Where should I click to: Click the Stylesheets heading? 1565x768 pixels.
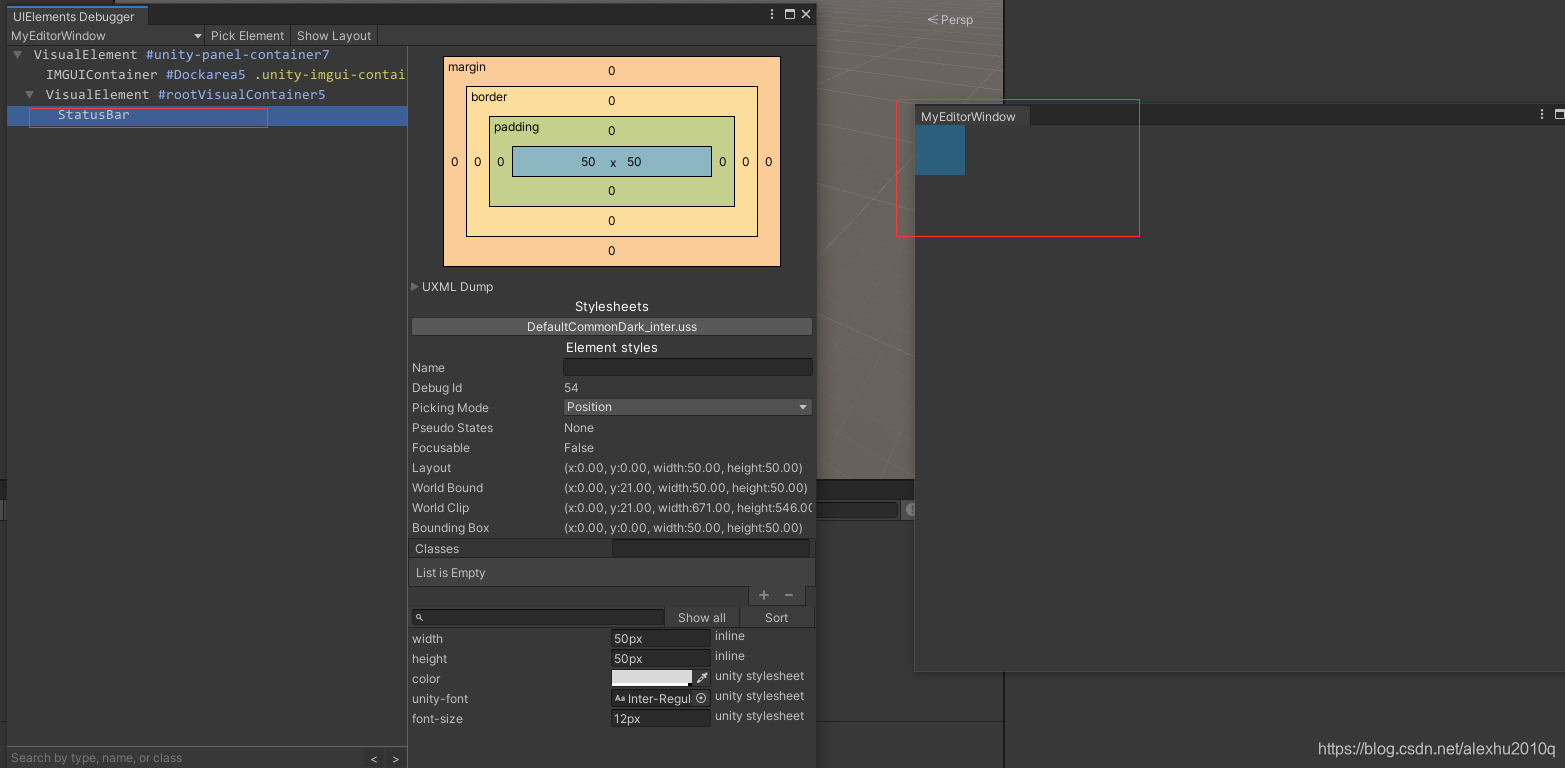[612, 307]
